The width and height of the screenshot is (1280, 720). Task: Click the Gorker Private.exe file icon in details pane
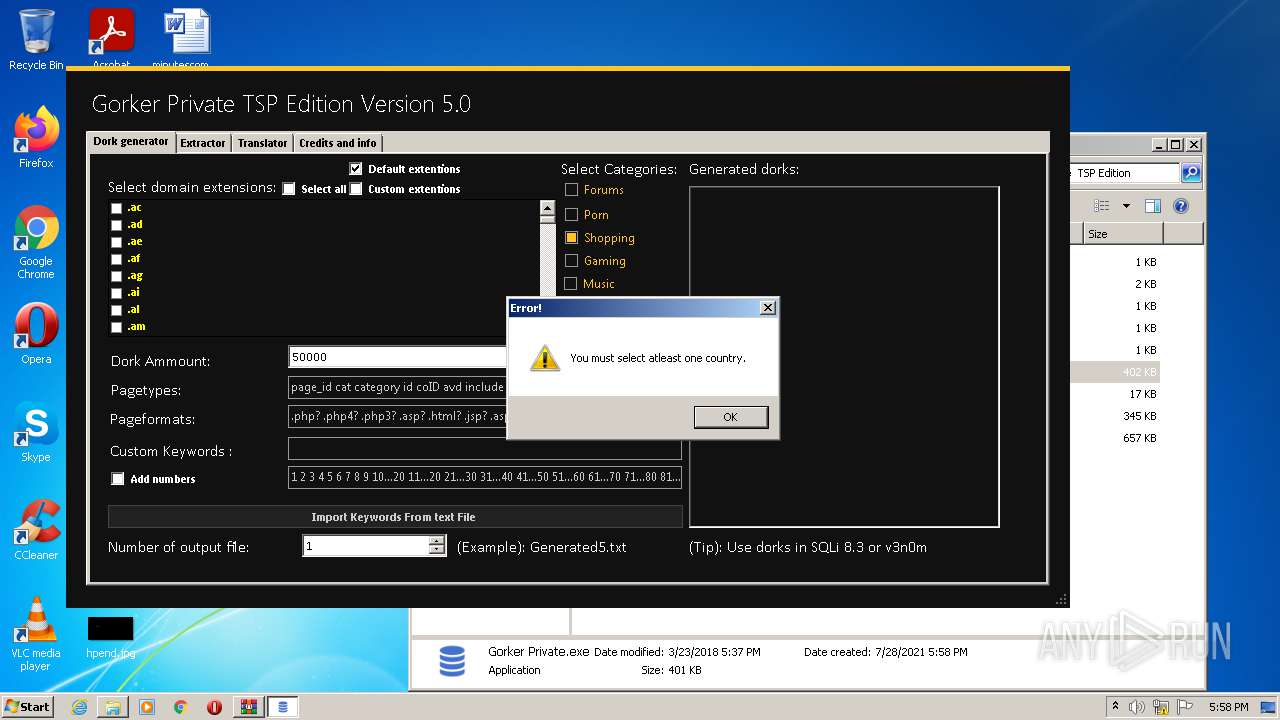tap(452, 661)
